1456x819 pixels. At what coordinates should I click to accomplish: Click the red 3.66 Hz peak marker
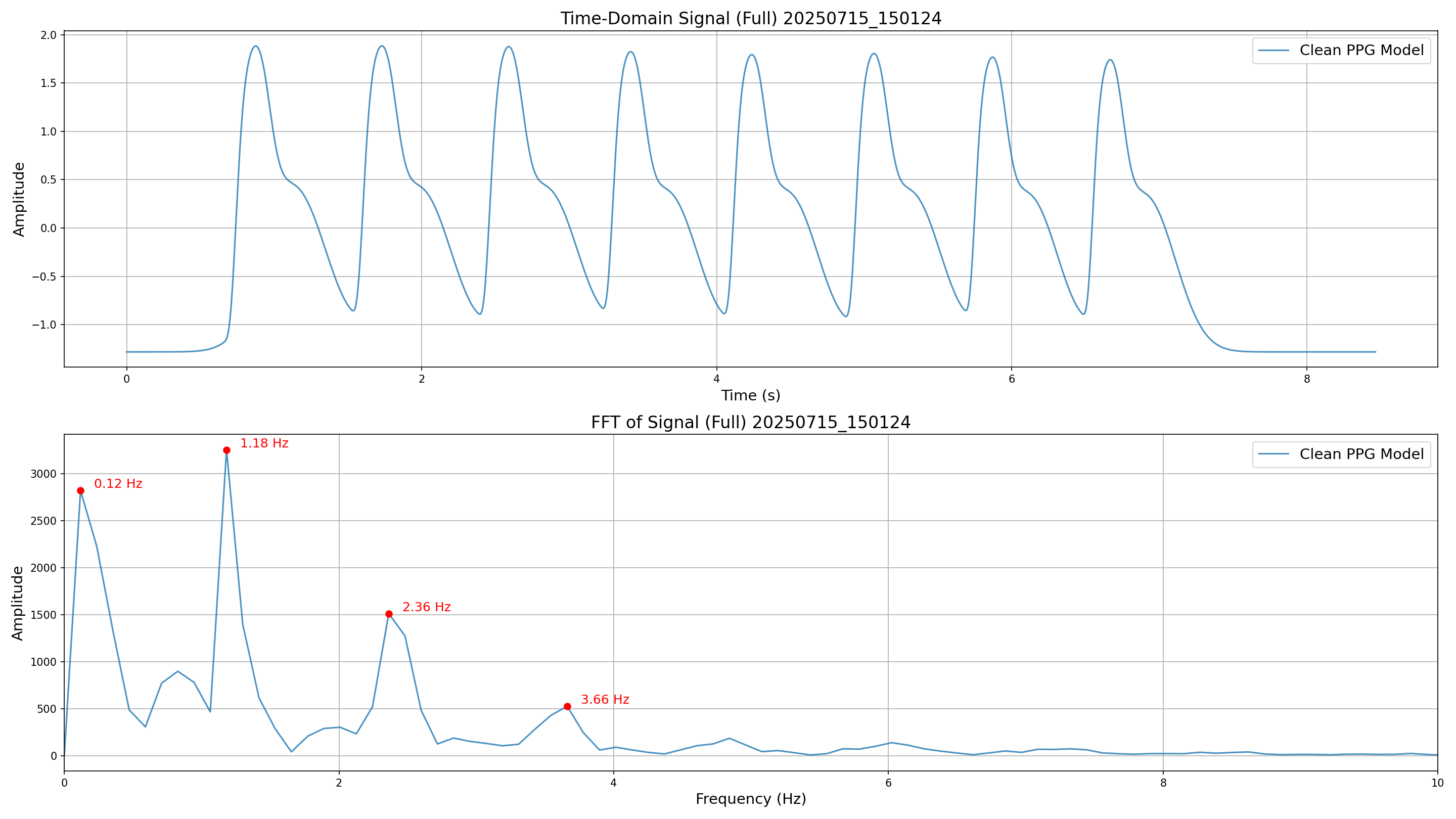(567, 707)
